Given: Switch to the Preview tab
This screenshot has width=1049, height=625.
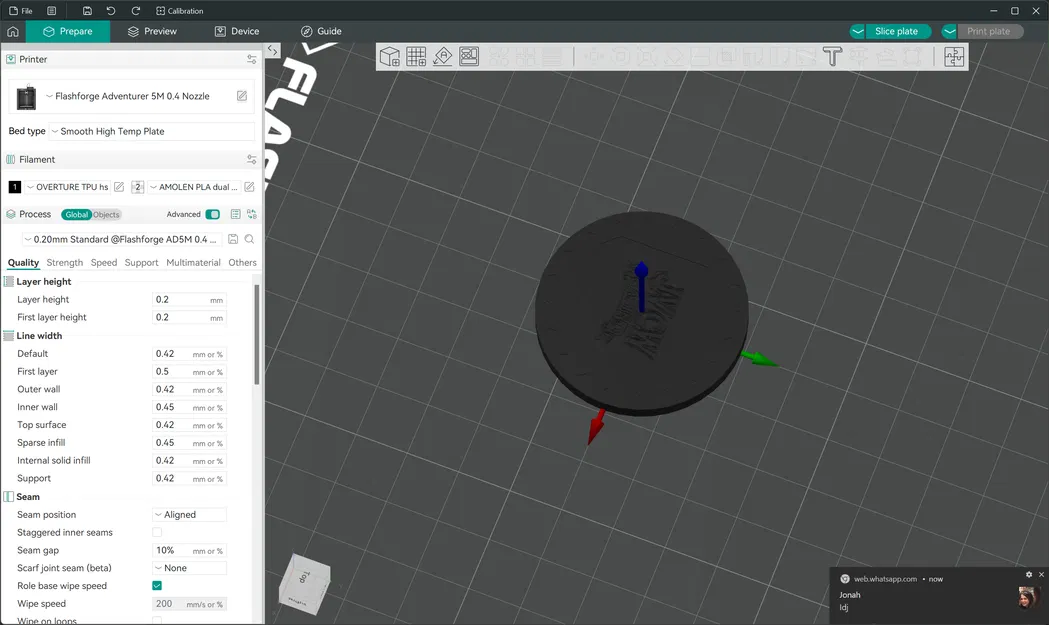Looking at the screenshot, I should coord(151,31).
